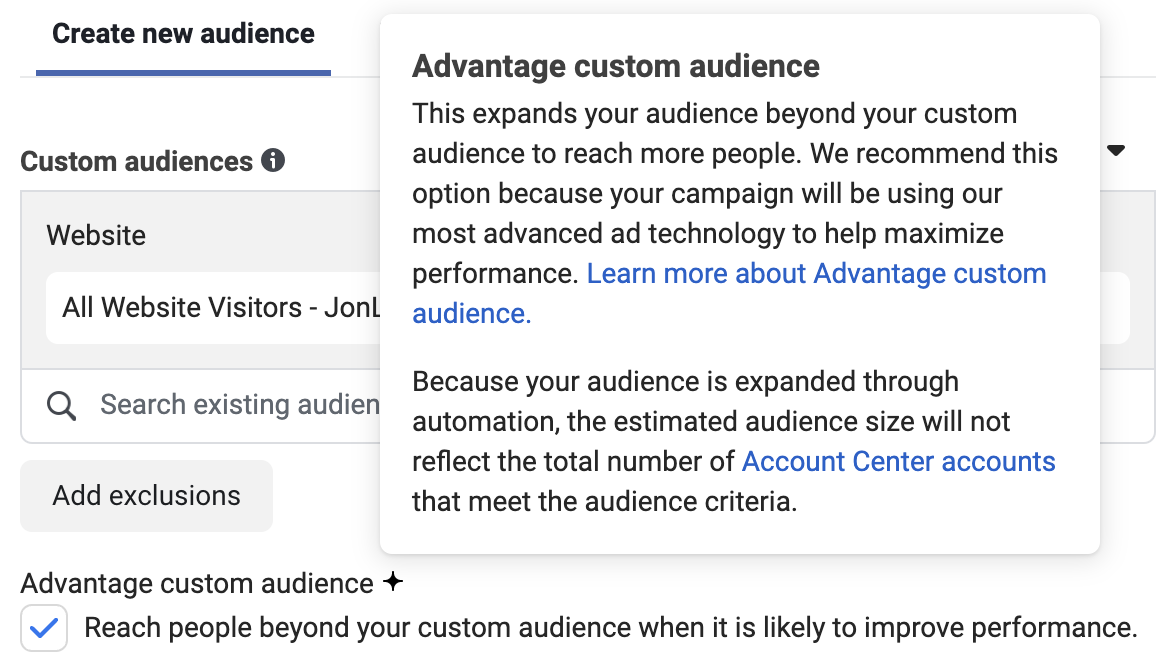Click the magnifier search icon
Viewport: 1162px width, 662px height.
coord(61,406)
